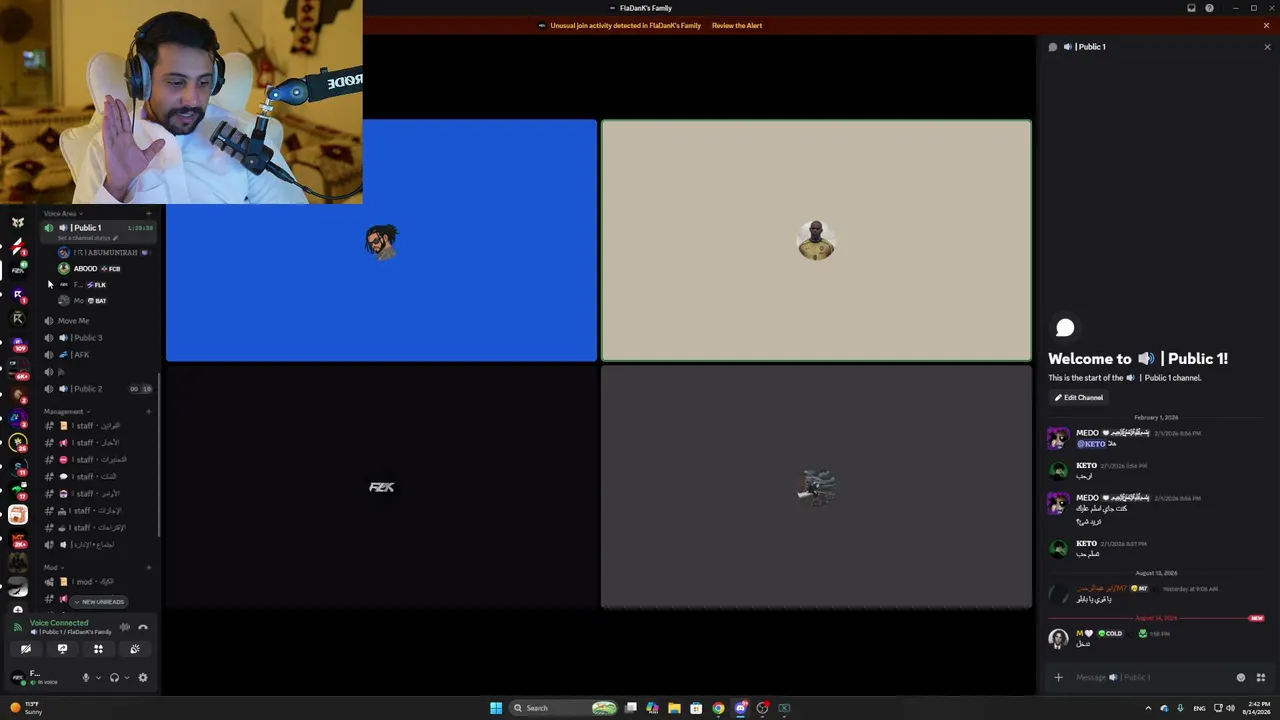Open microphone input options arrow
This screenshot has width=1280, height=720.
pos(97,678)
